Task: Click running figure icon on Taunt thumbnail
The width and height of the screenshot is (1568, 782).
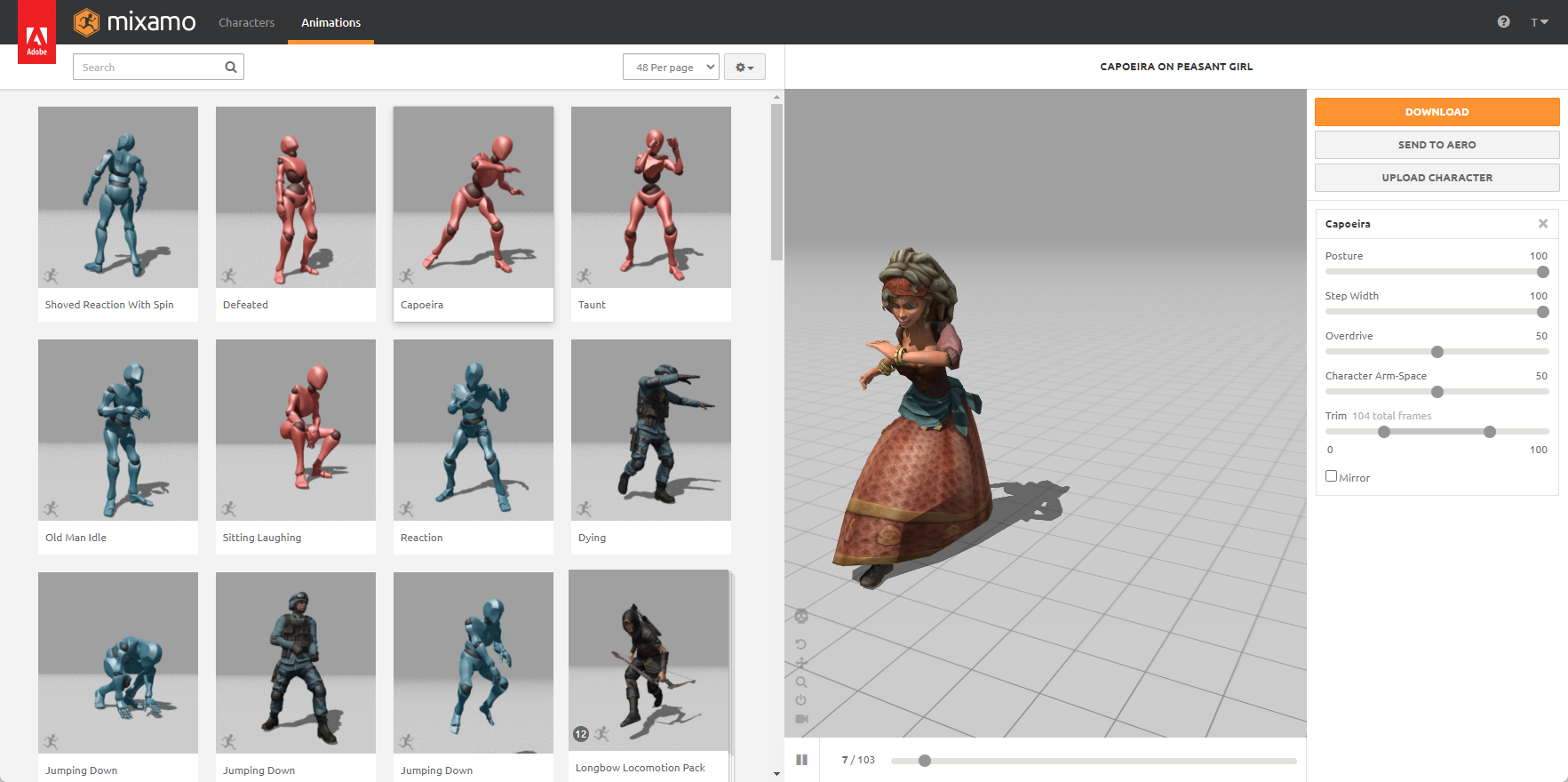Action: (584, 275)
